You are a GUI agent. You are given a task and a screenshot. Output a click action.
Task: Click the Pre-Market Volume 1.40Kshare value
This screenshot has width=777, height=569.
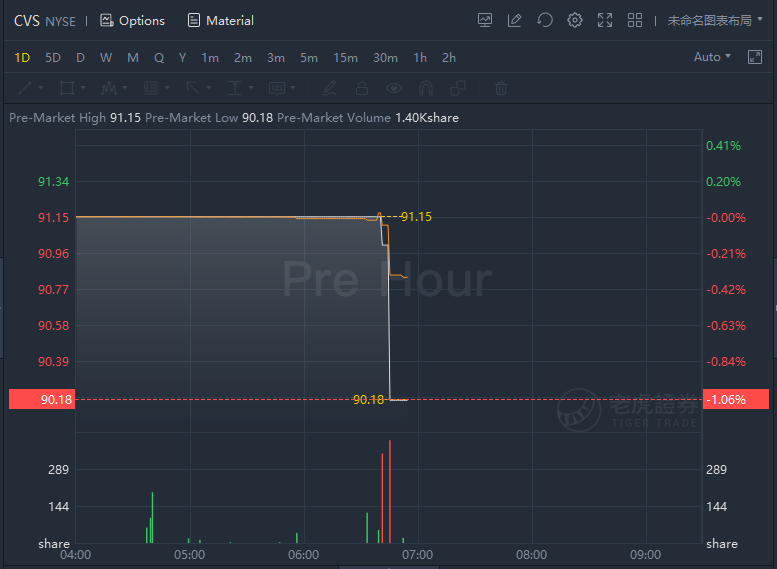[427, 118]
